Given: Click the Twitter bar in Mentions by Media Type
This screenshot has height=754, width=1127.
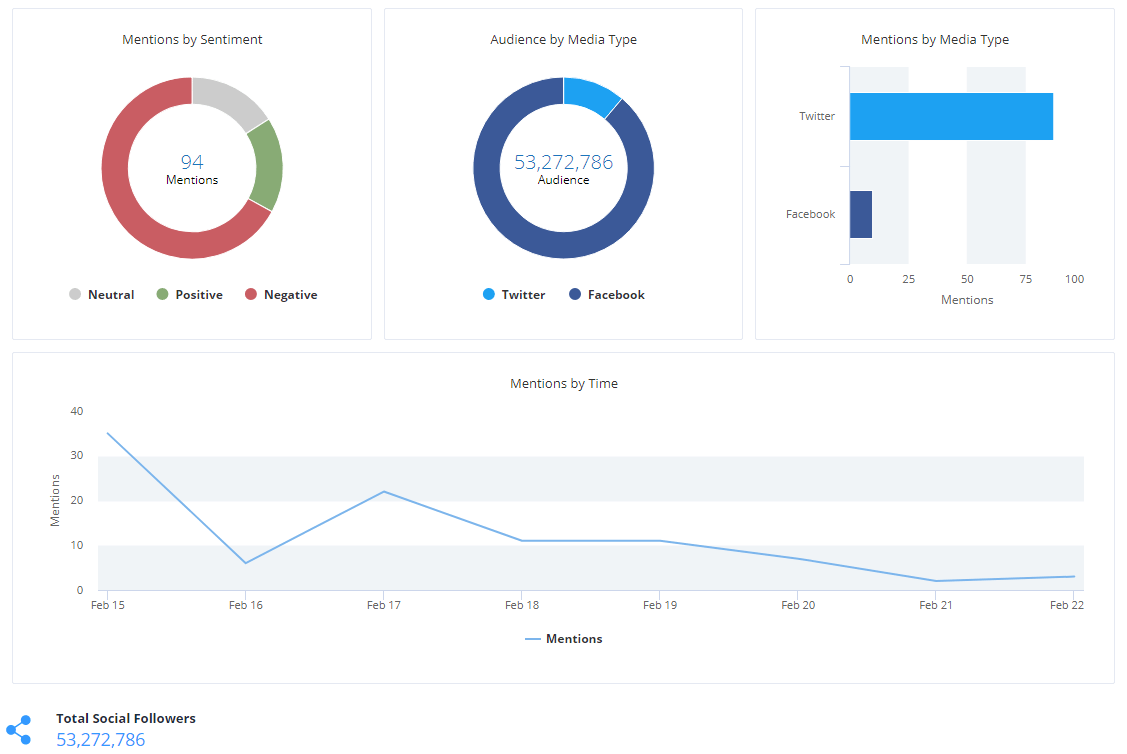Looking at the screenshot, I should 950,115.
